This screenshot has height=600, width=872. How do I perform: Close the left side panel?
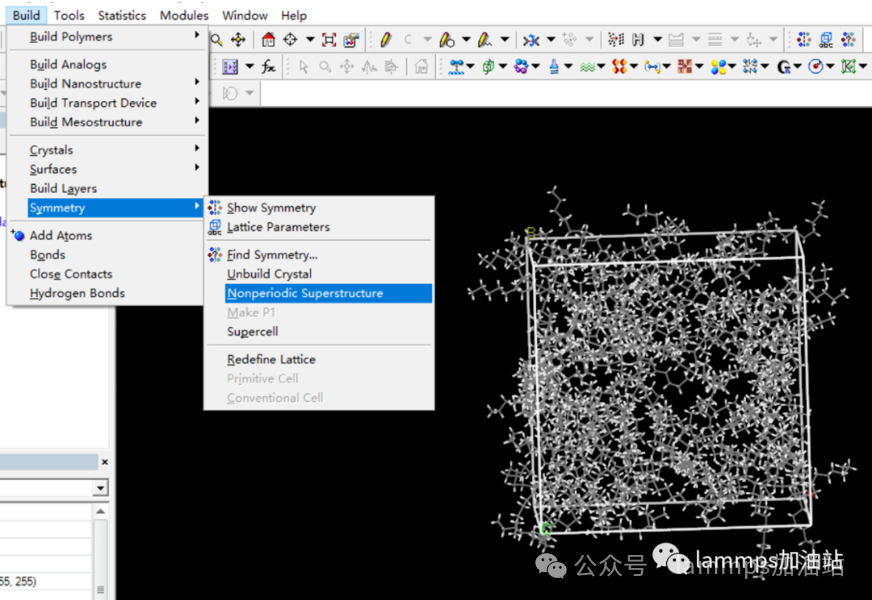(x=105, y=462)
